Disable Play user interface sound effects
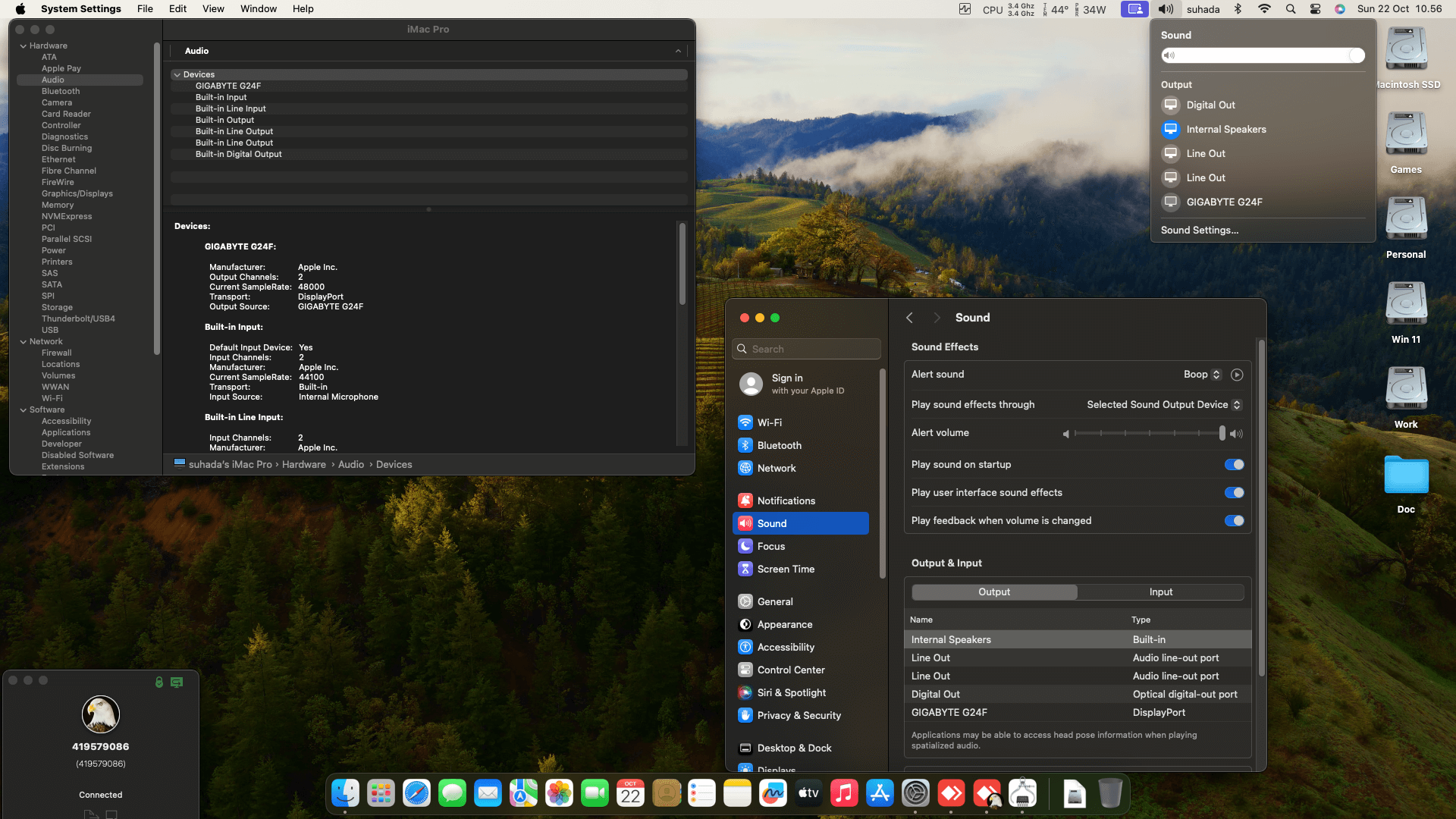The image size is (1456, 819). [x=1234, y=492]
